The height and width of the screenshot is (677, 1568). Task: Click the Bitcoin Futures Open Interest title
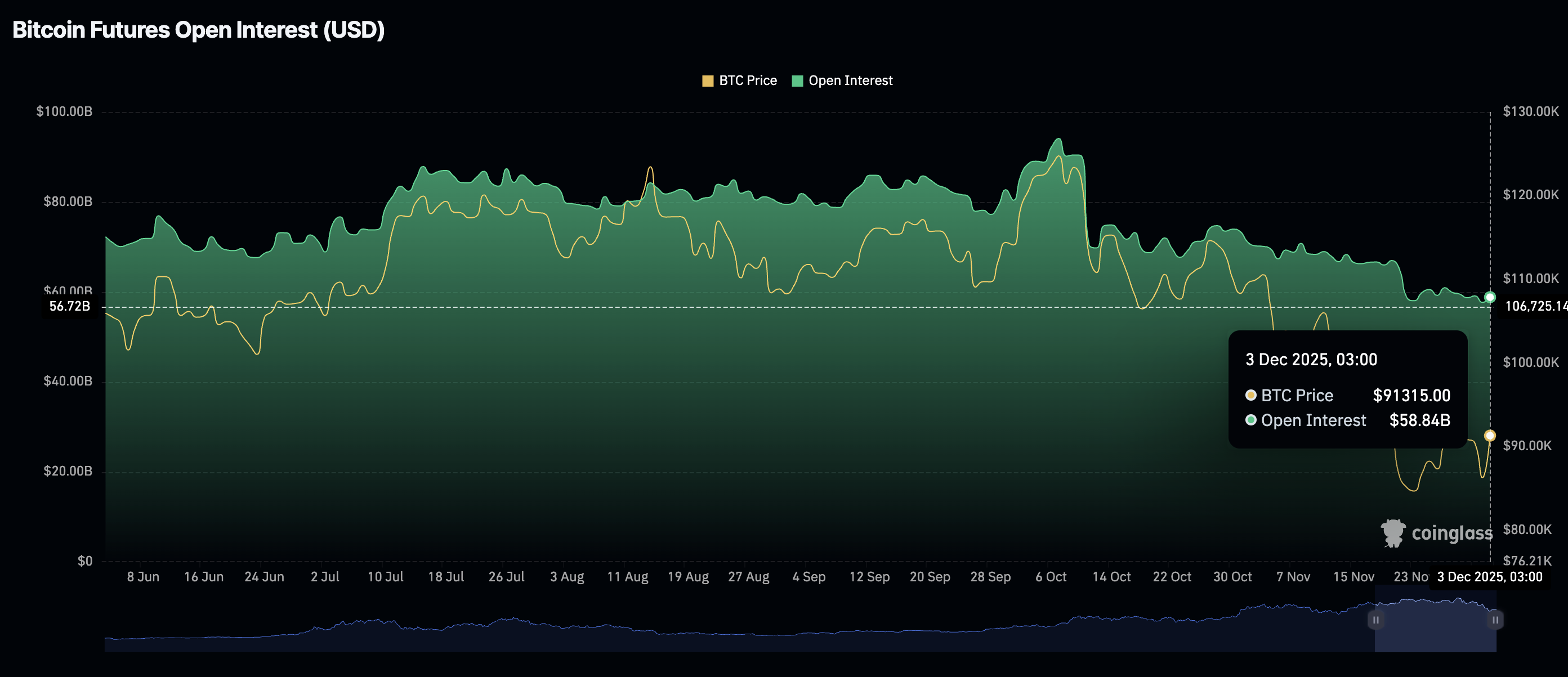pos(198,30)
